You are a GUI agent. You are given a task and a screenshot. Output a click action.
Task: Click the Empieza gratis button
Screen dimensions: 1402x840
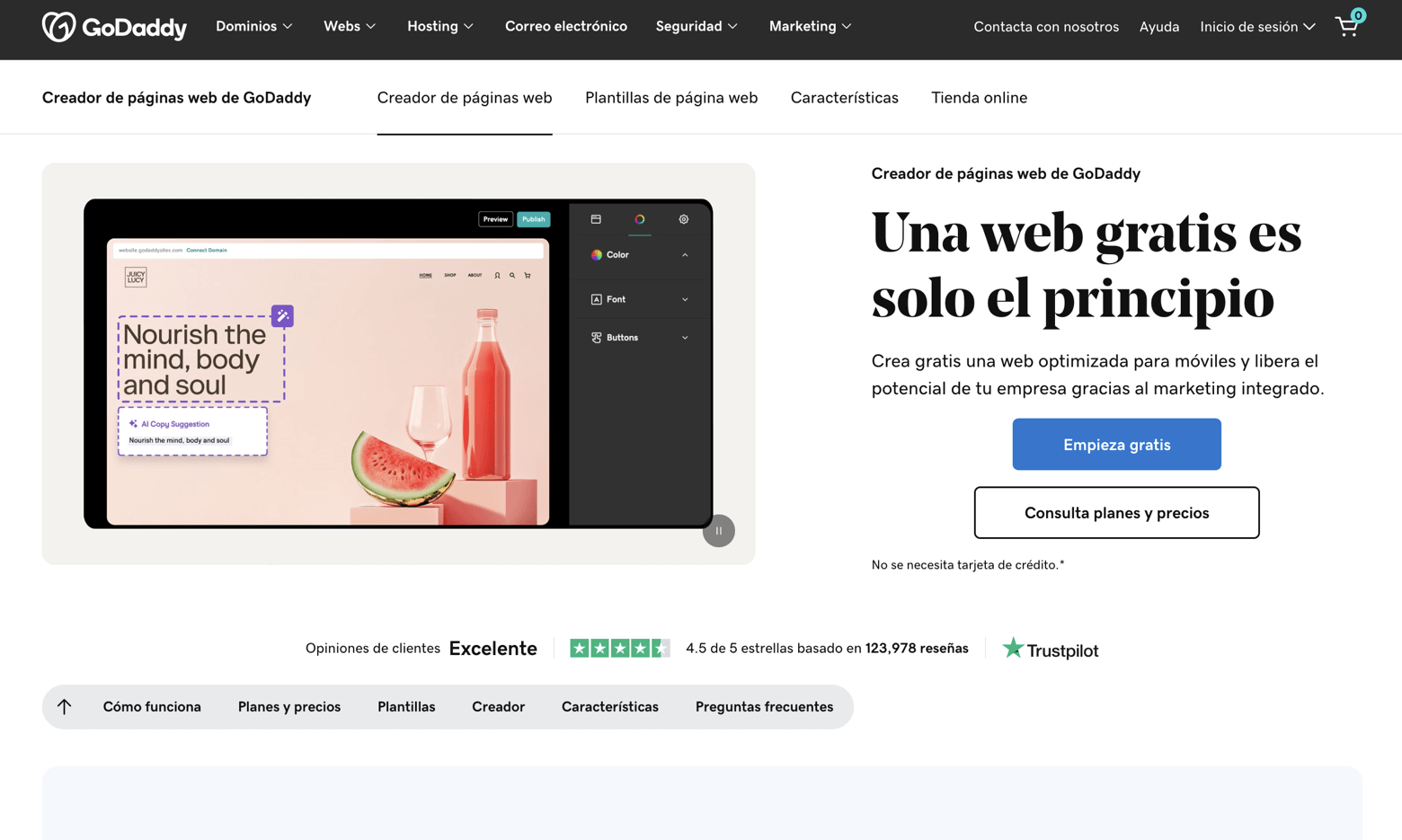coord(1117,445)
